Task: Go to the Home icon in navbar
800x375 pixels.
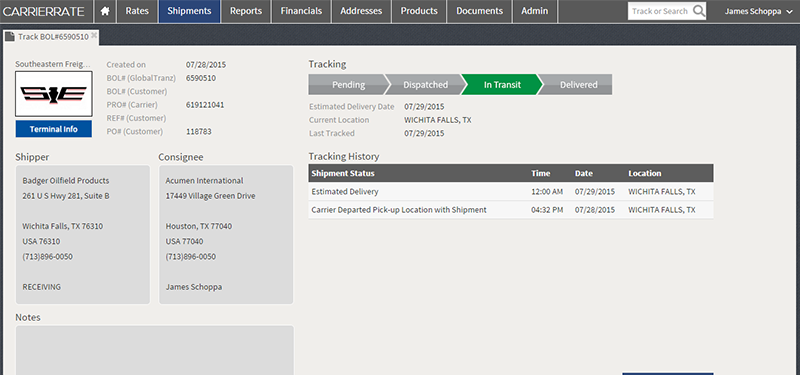Action: (105, 11)
